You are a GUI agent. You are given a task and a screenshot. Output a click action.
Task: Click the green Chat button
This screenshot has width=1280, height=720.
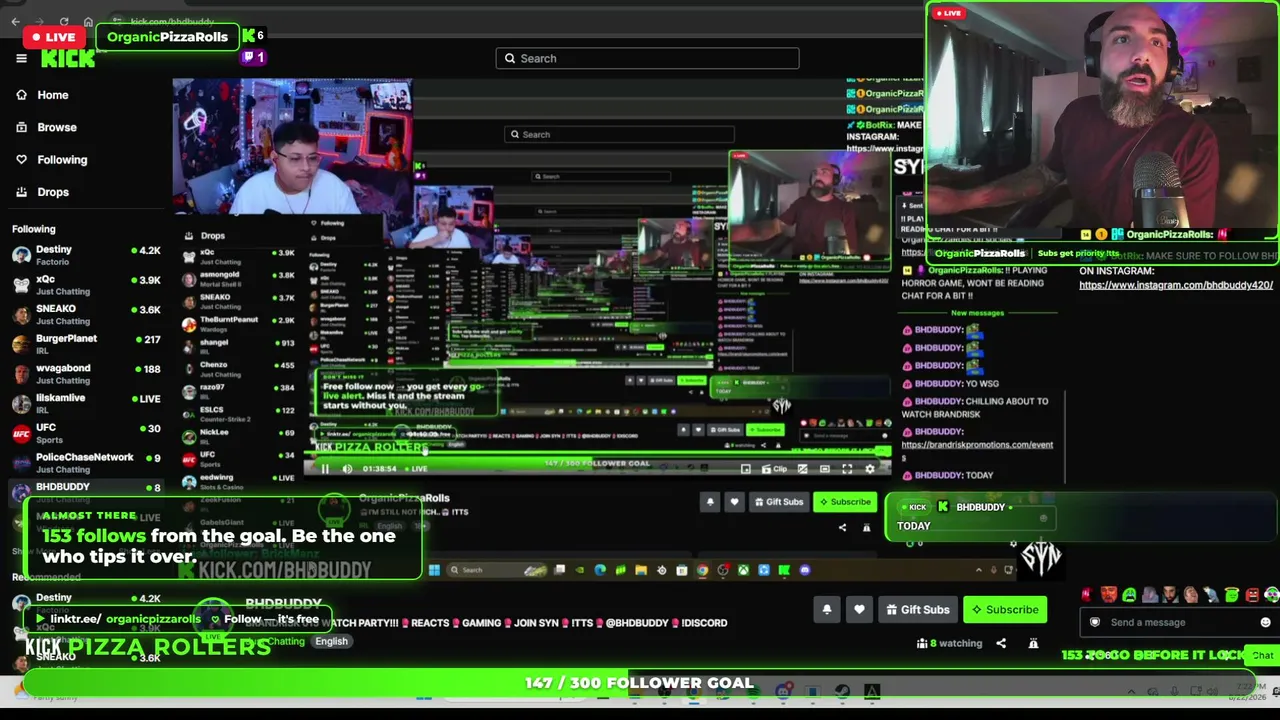coord(1262,656)
